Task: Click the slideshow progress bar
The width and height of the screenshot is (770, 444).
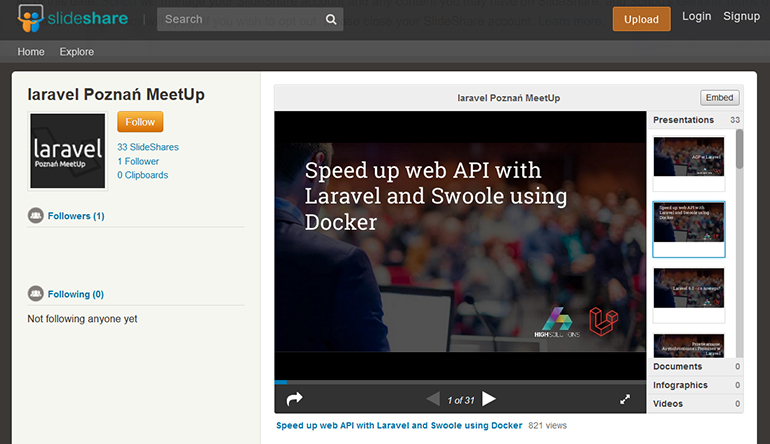Action: [460, 382]
